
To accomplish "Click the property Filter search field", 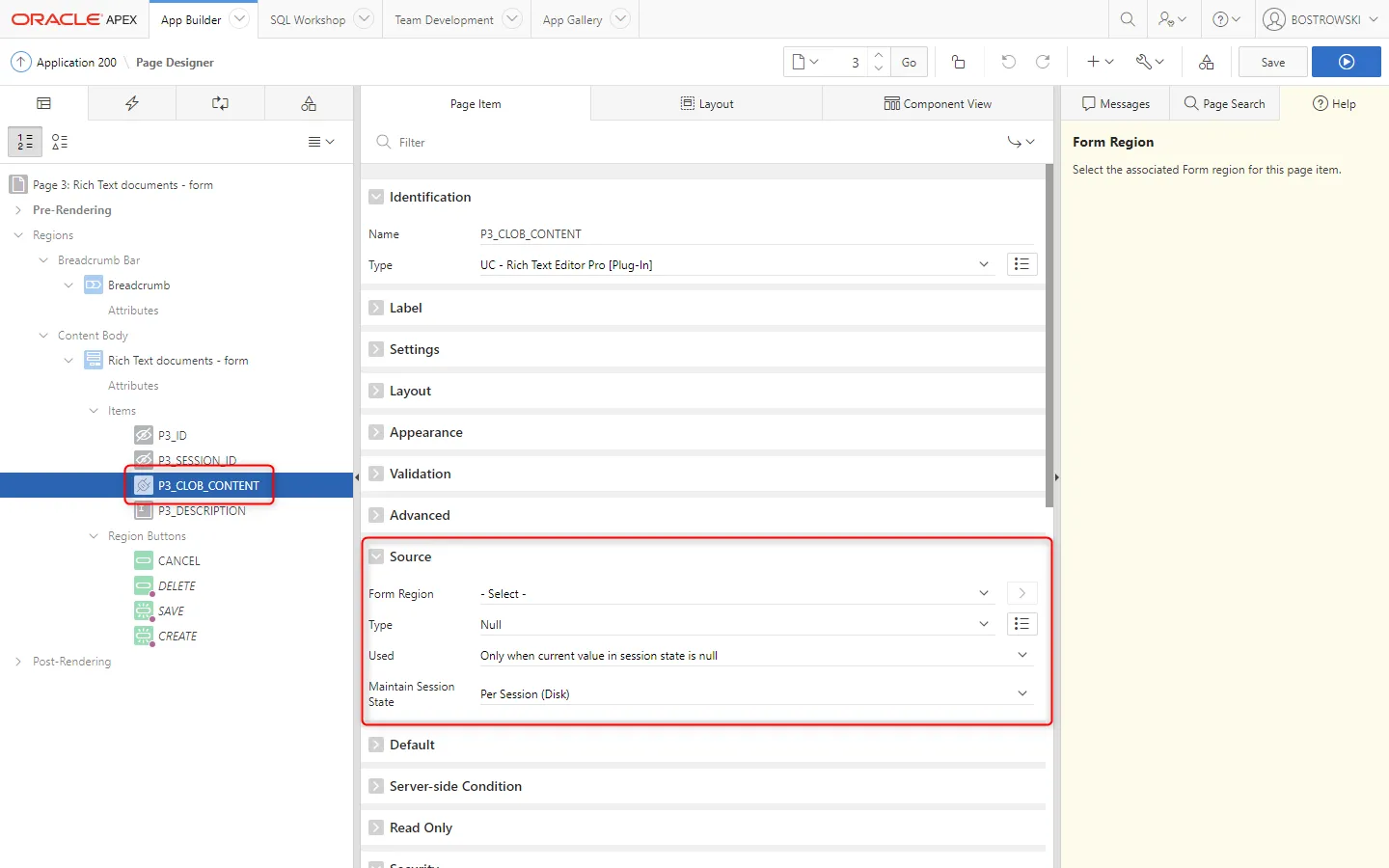I will [x=675, y=142].
